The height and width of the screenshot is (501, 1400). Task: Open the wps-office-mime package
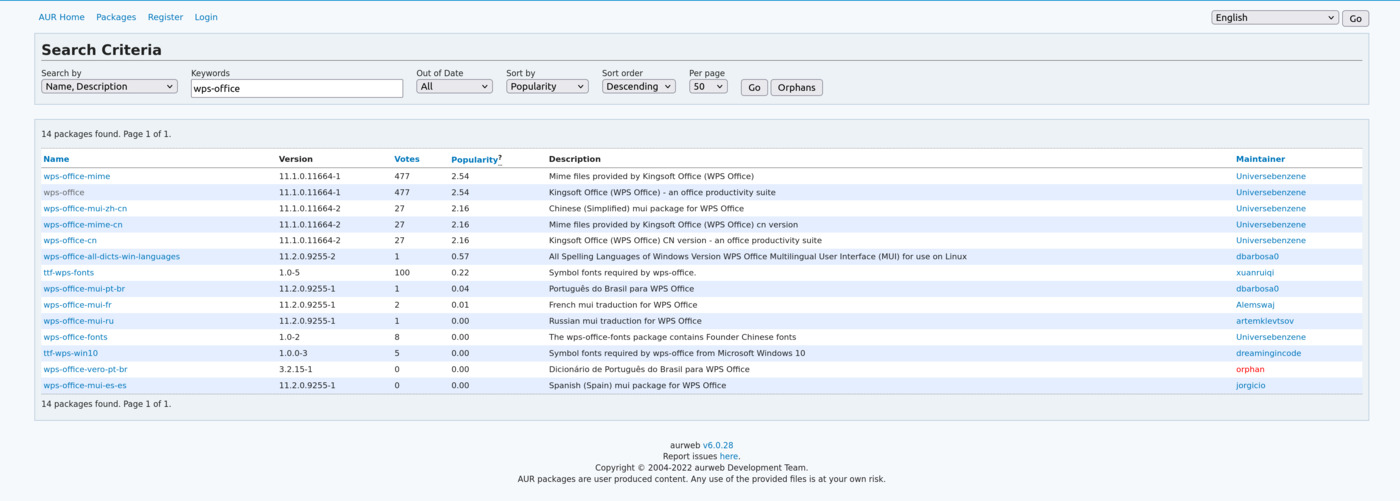point(76,176)
